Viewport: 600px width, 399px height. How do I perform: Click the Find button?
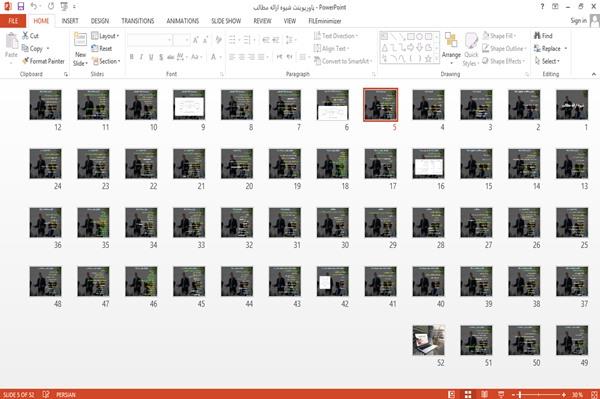pyautogui.click(x=543, y=36)
